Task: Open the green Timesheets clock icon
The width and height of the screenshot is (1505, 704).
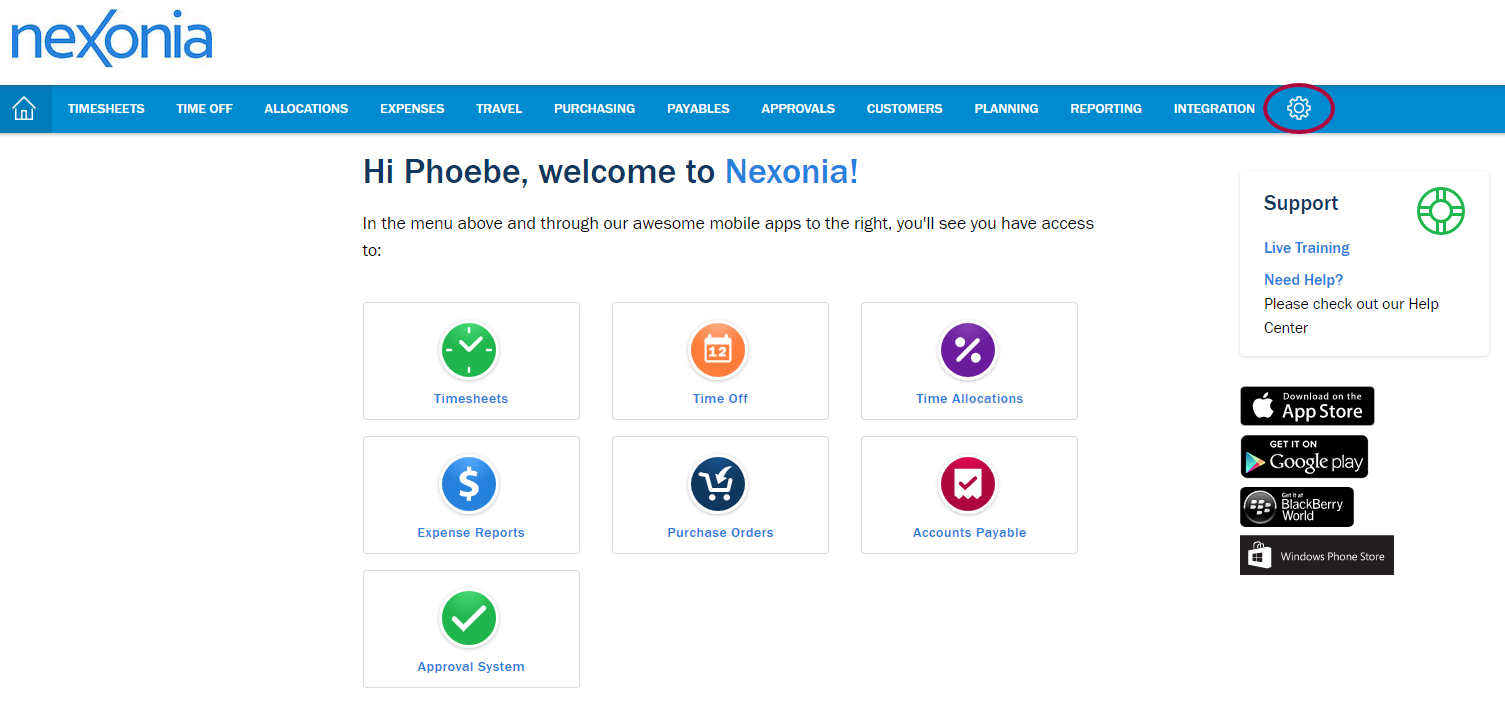Action: tap(469, 350)
